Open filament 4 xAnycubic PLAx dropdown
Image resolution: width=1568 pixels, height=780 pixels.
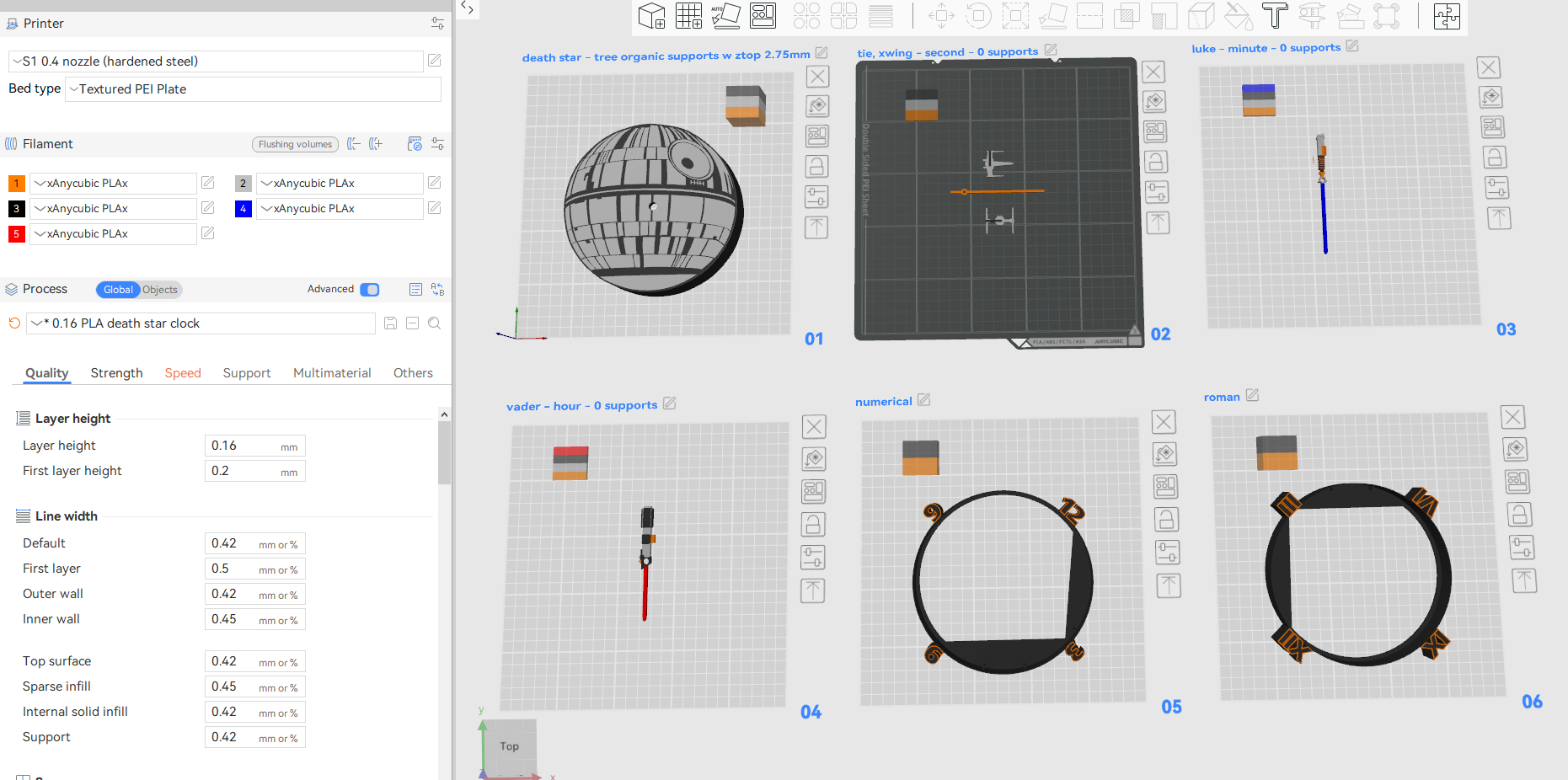pyautogui.click(x=340, y=209)
